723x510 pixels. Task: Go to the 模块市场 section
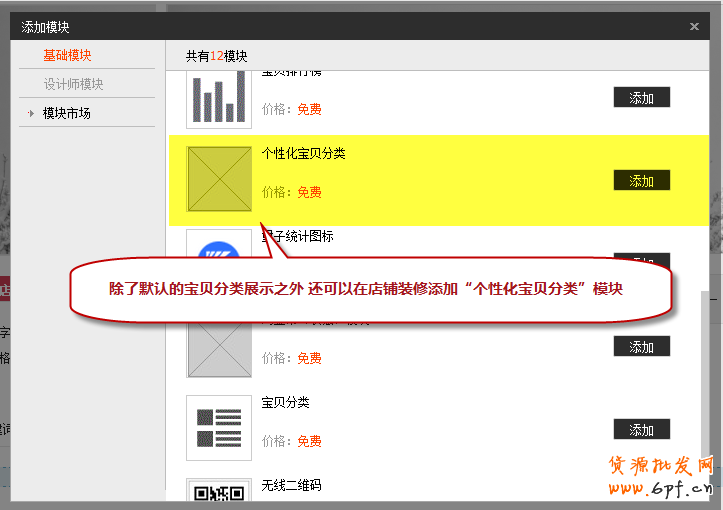click(67, 114)
